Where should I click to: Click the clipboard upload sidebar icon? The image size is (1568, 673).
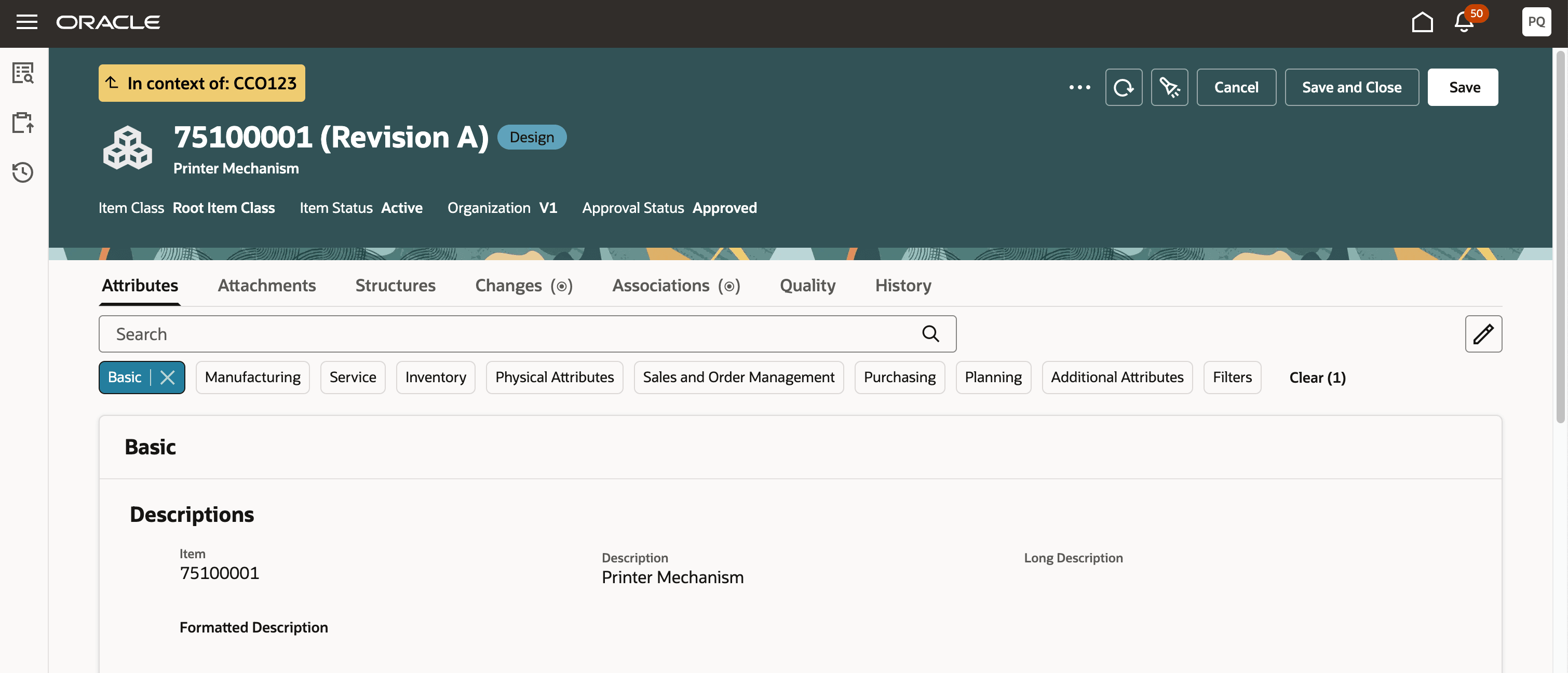(23, 123)
